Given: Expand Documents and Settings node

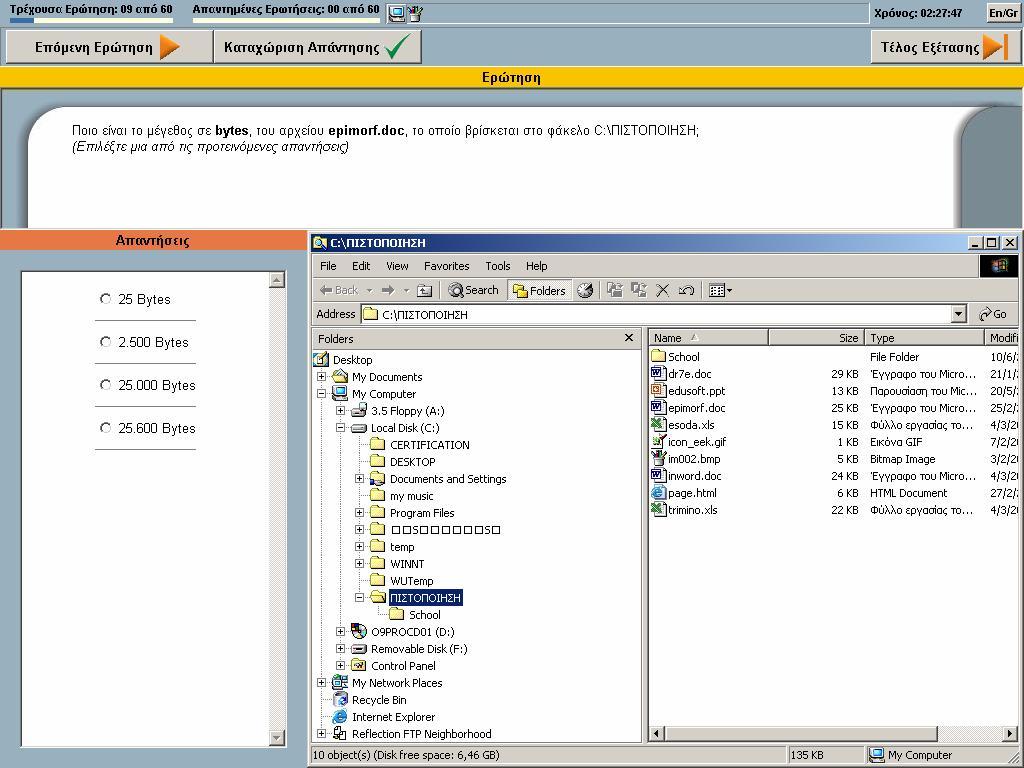Looking at the screenshot, I should [x=359, y=479].
